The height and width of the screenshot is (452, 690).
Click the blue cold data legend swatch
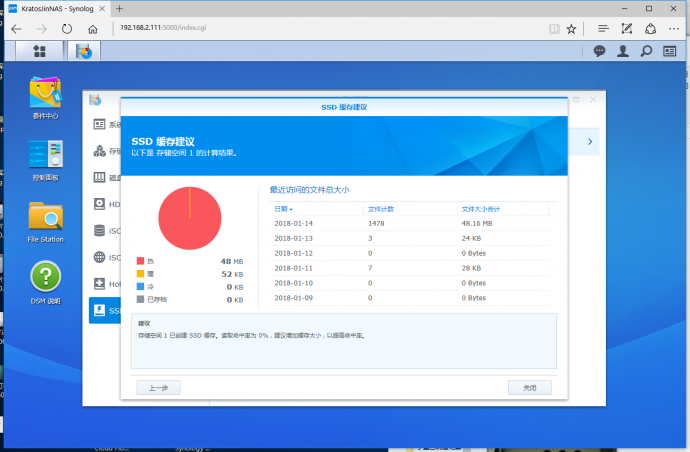click(140, 287)
